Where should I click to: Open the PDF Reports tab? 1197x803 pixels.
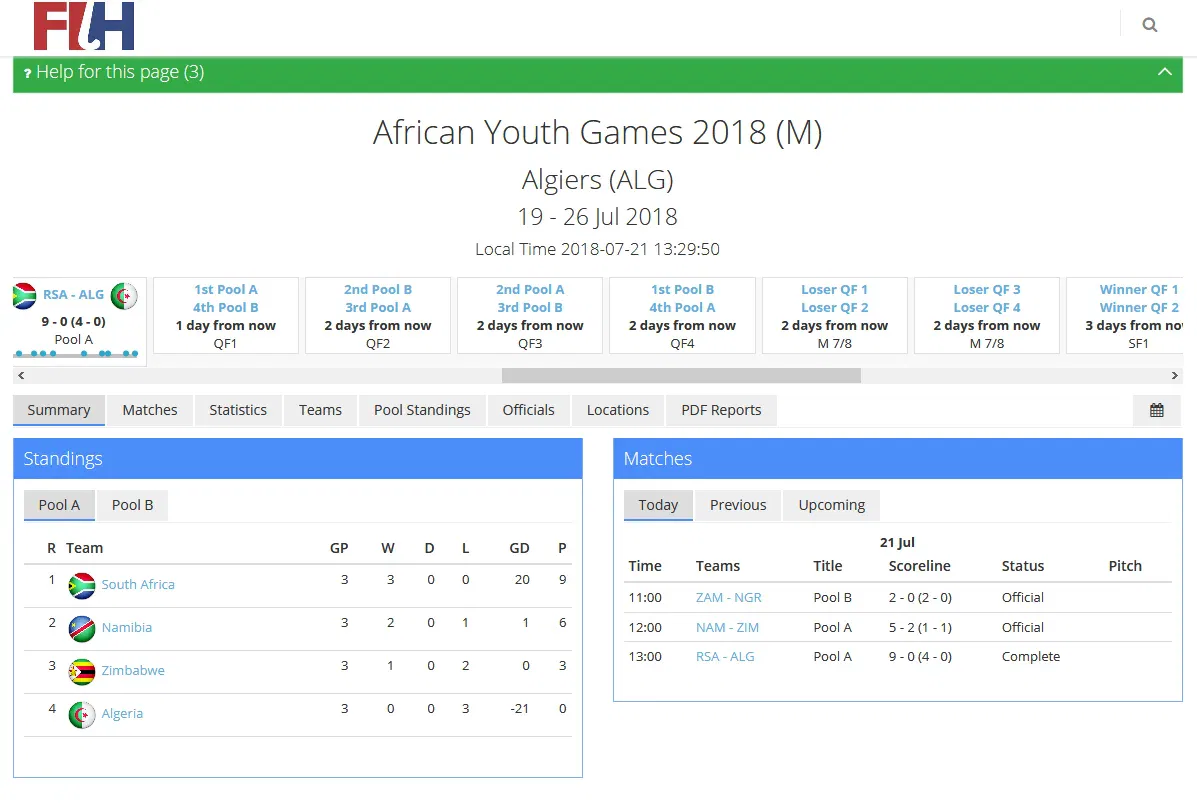(721, 410)
